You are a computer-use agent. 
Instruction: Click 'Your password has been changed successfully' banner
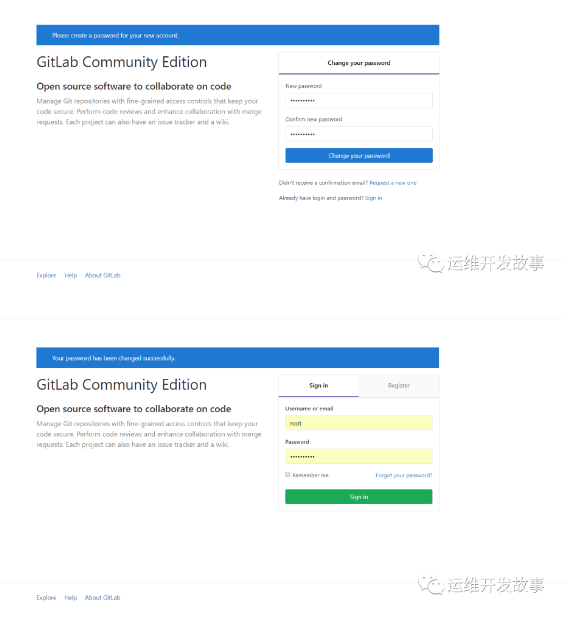click(238, 358)
